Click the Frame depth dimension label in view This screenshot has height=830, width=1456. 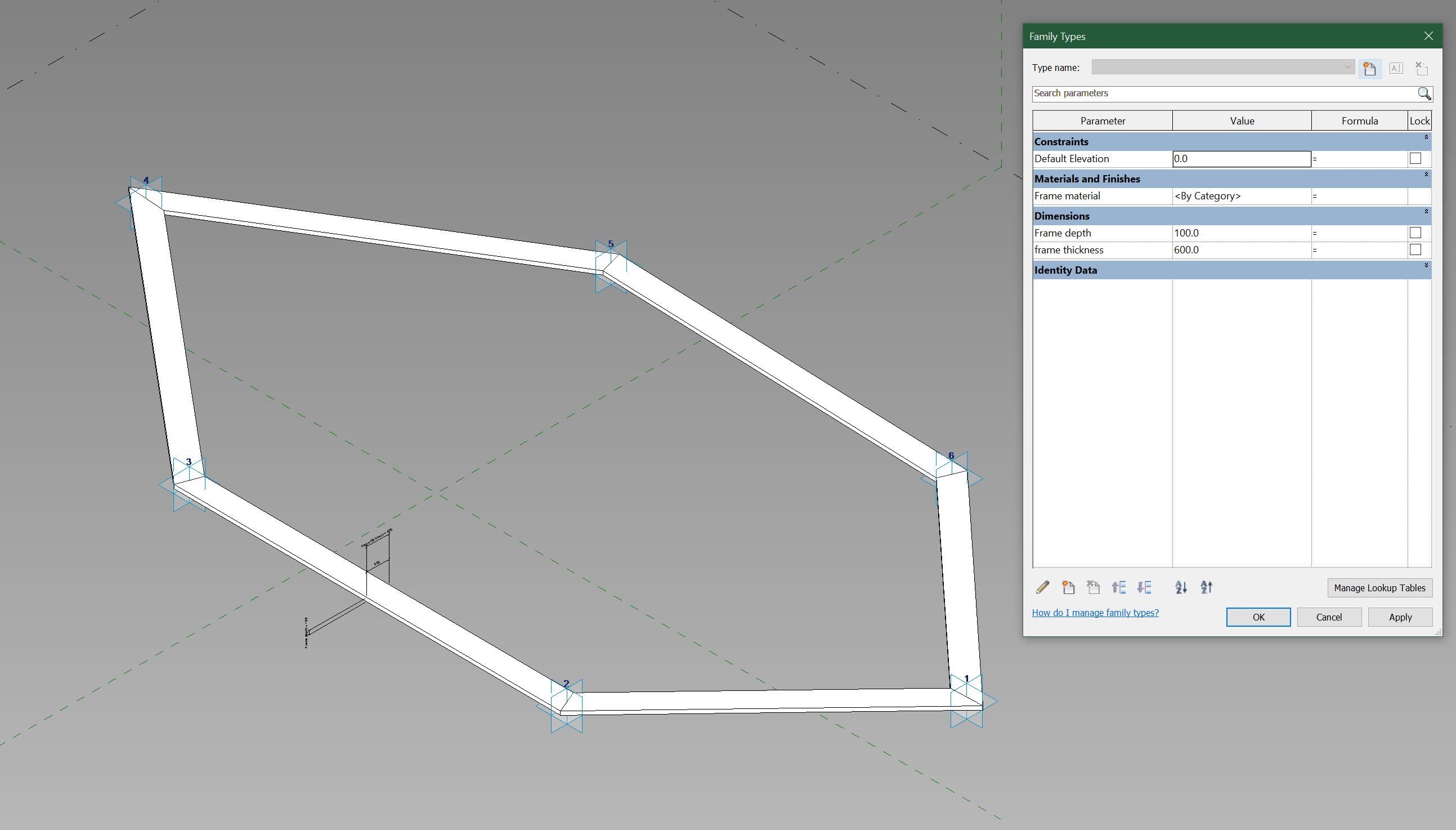(x=306, y=633)
